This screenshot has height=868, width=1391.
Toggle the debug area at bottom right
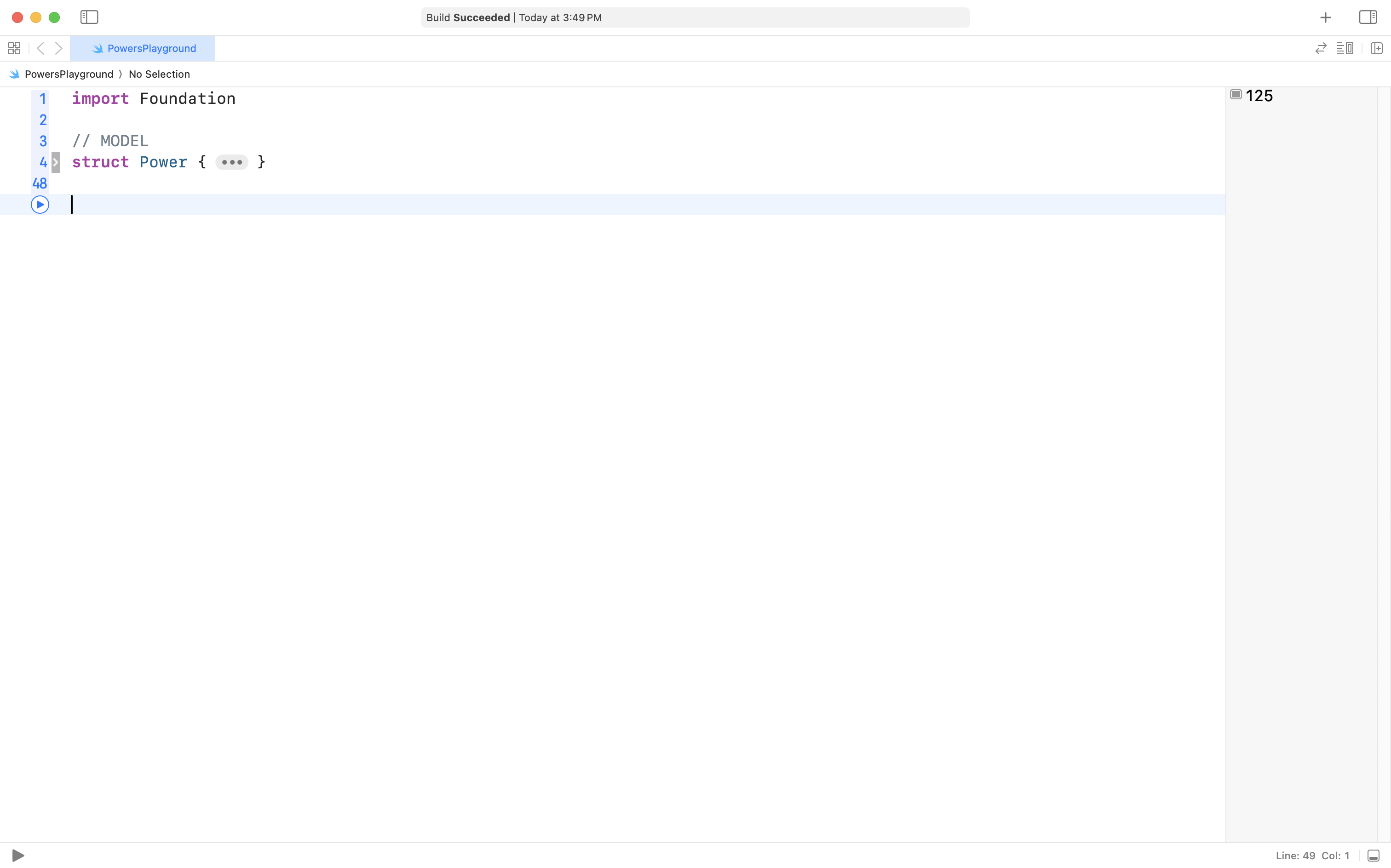point(1373,856)
